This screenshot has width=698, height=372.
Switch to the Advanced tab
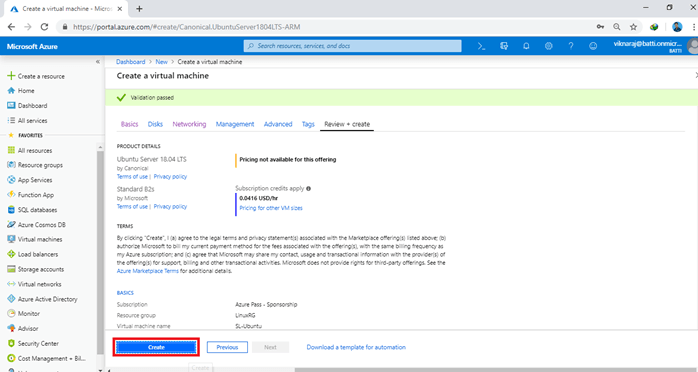click(278, 124)
